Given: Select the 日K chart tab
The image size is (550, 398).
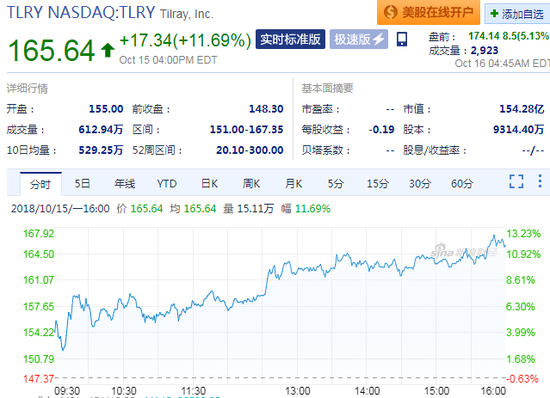Looking at the screenshot, I should (x=209, y=183).
